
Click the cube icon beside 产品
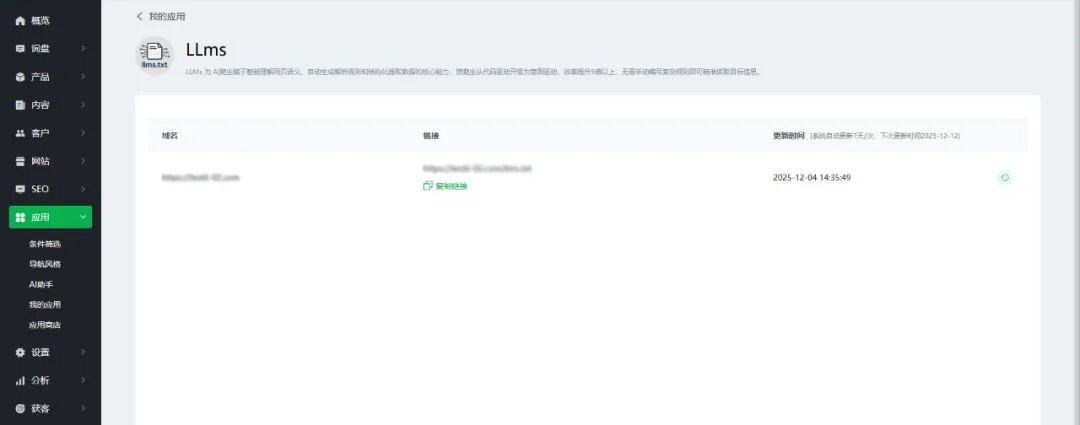pos(20,77)
